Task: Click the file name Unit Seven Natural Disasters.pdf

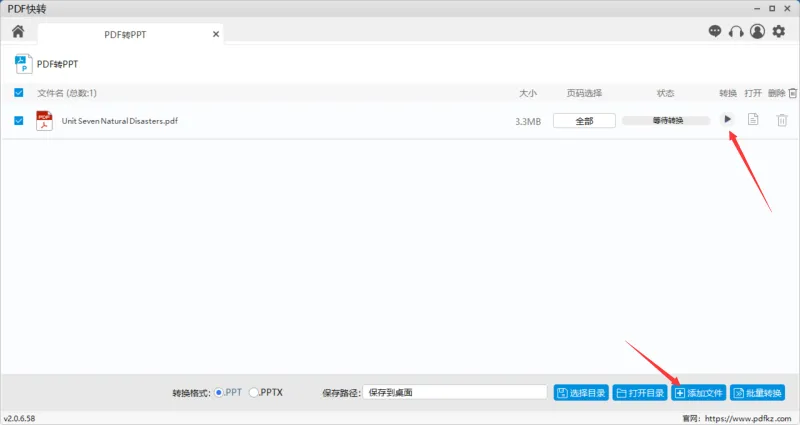Action: pos(120,121)
